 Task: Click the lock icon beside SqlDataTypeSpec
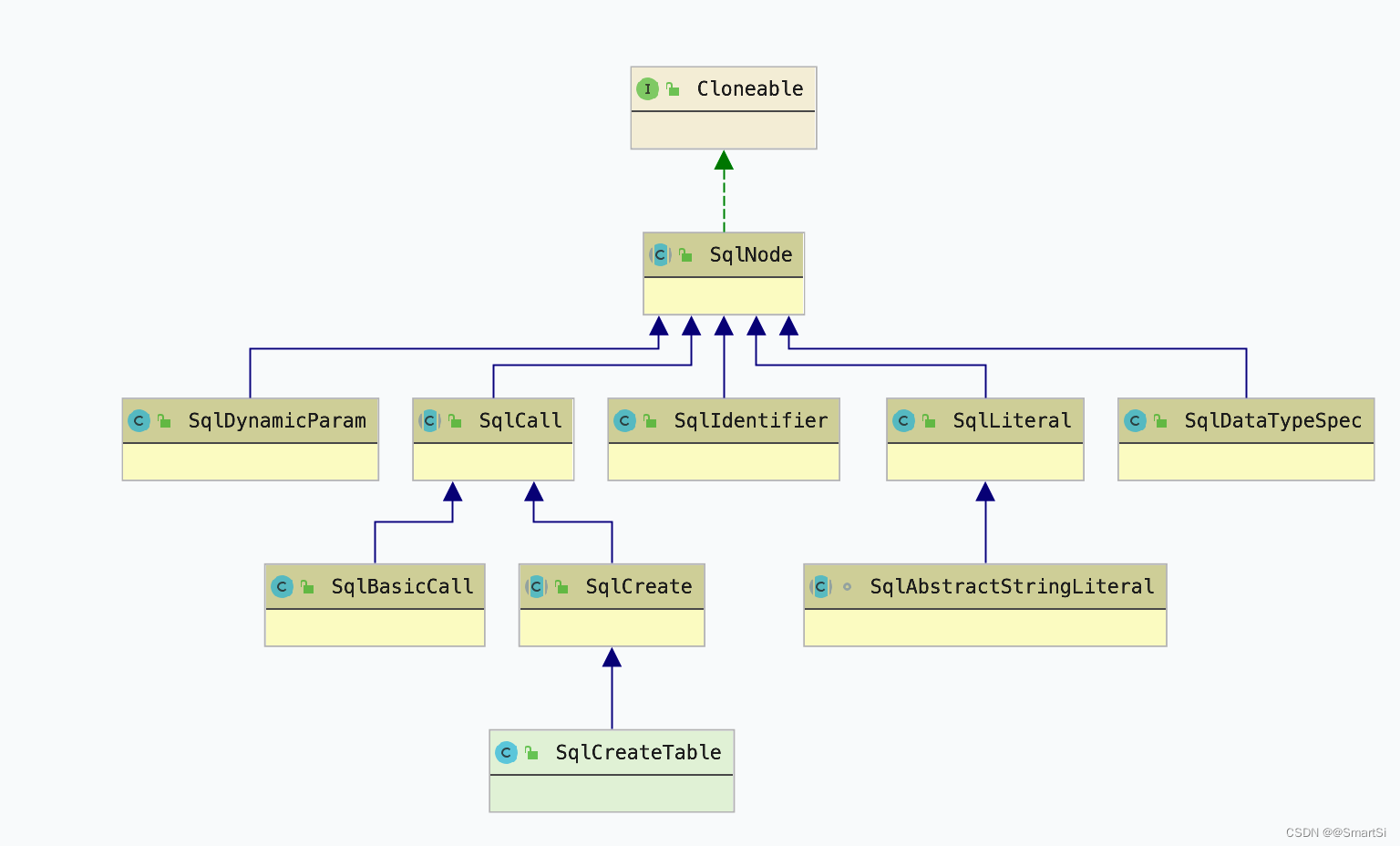point(1160,421)
